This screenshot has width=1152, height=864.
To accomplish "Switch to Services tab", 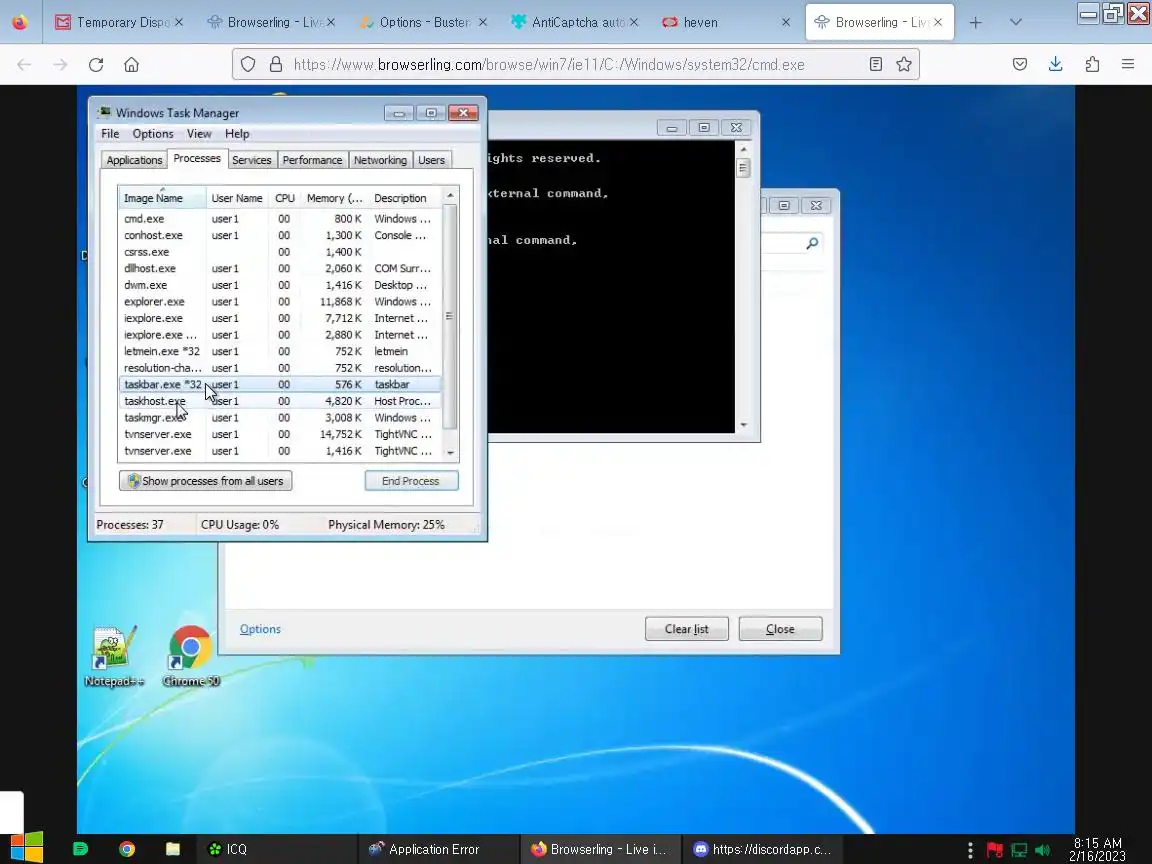I will point(251,160).
